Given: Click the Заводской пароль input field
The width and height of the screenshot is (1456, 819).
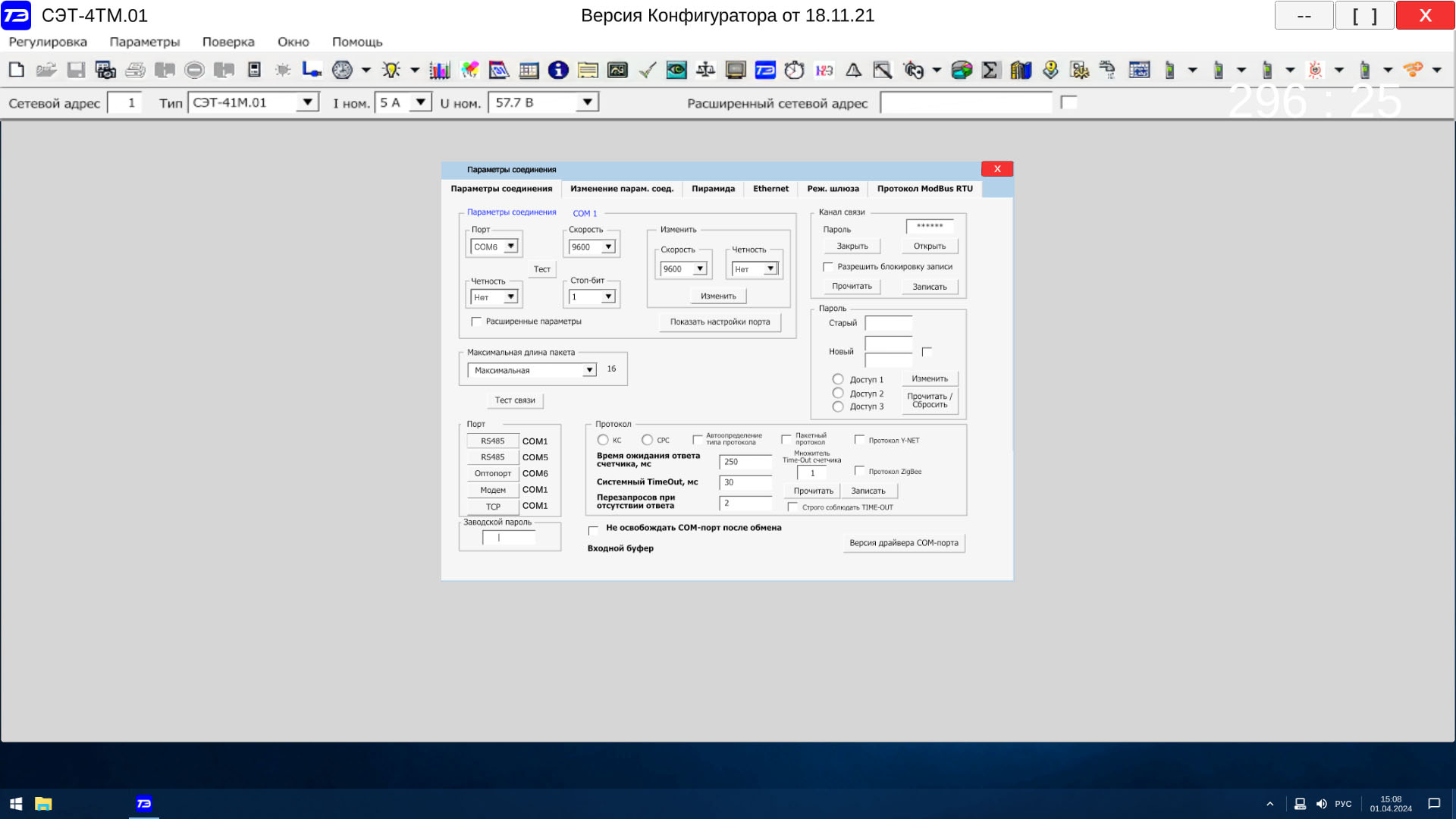Looking at the screenshot, I should (x=509, y=538).
